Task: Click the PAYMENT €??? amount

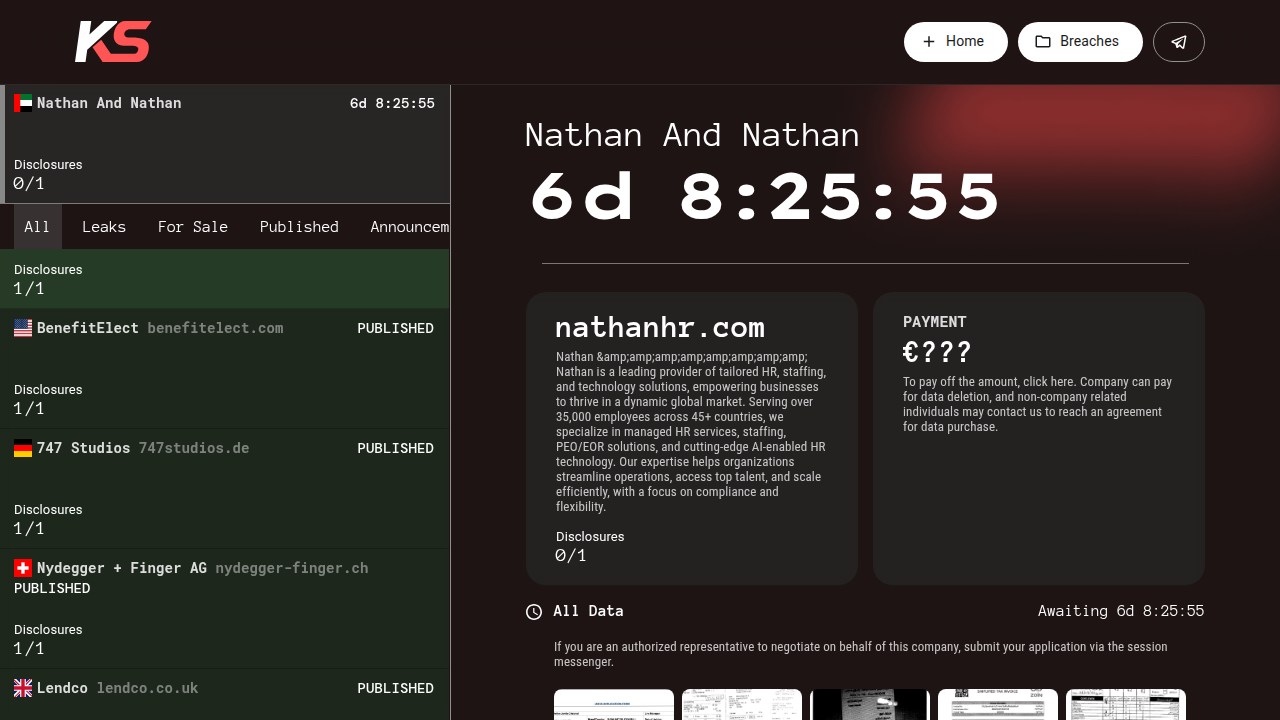Action: coord(937,352)
